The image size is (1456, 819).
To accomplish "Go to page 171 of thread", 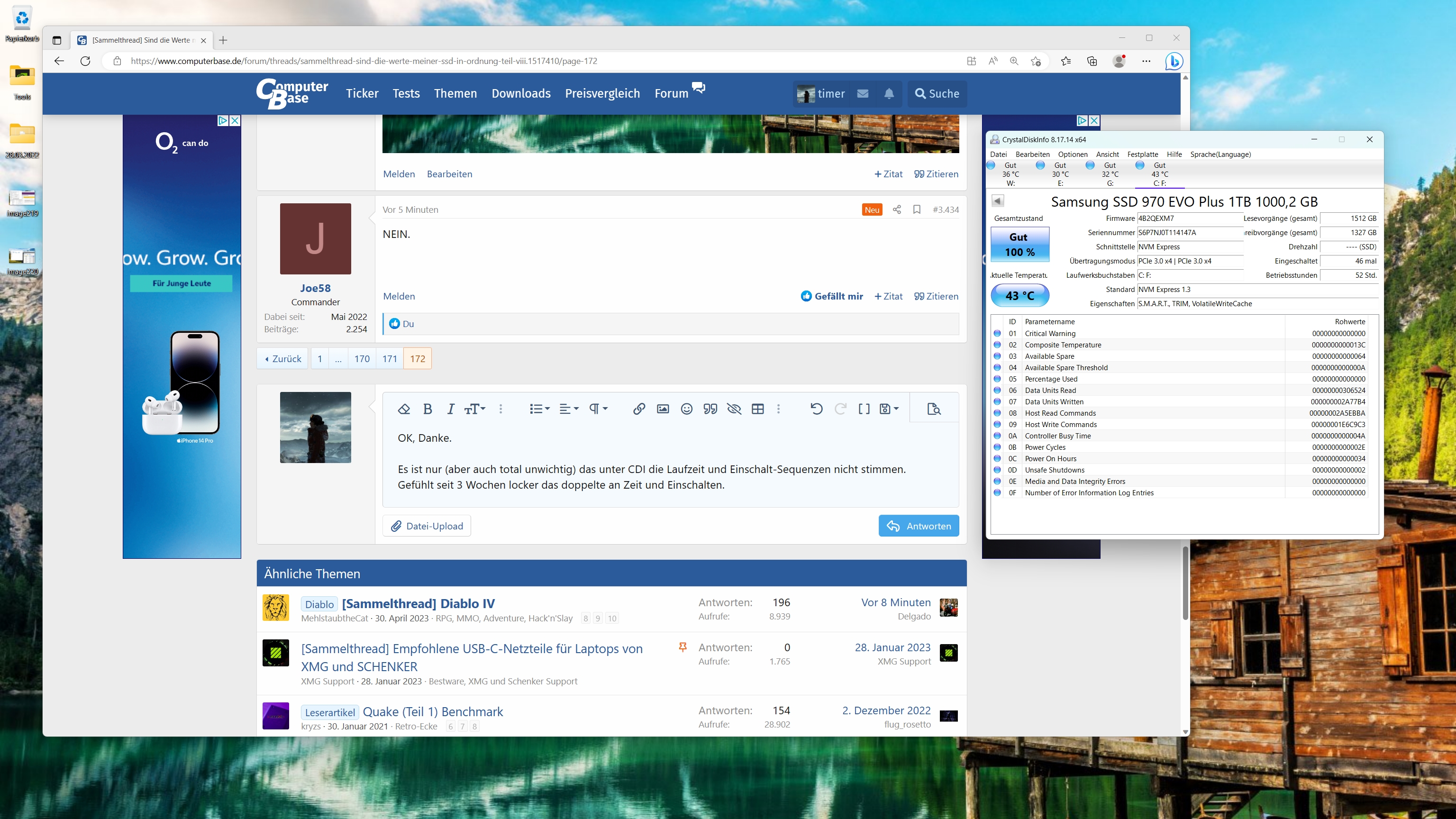I will (x=390, y=358).
